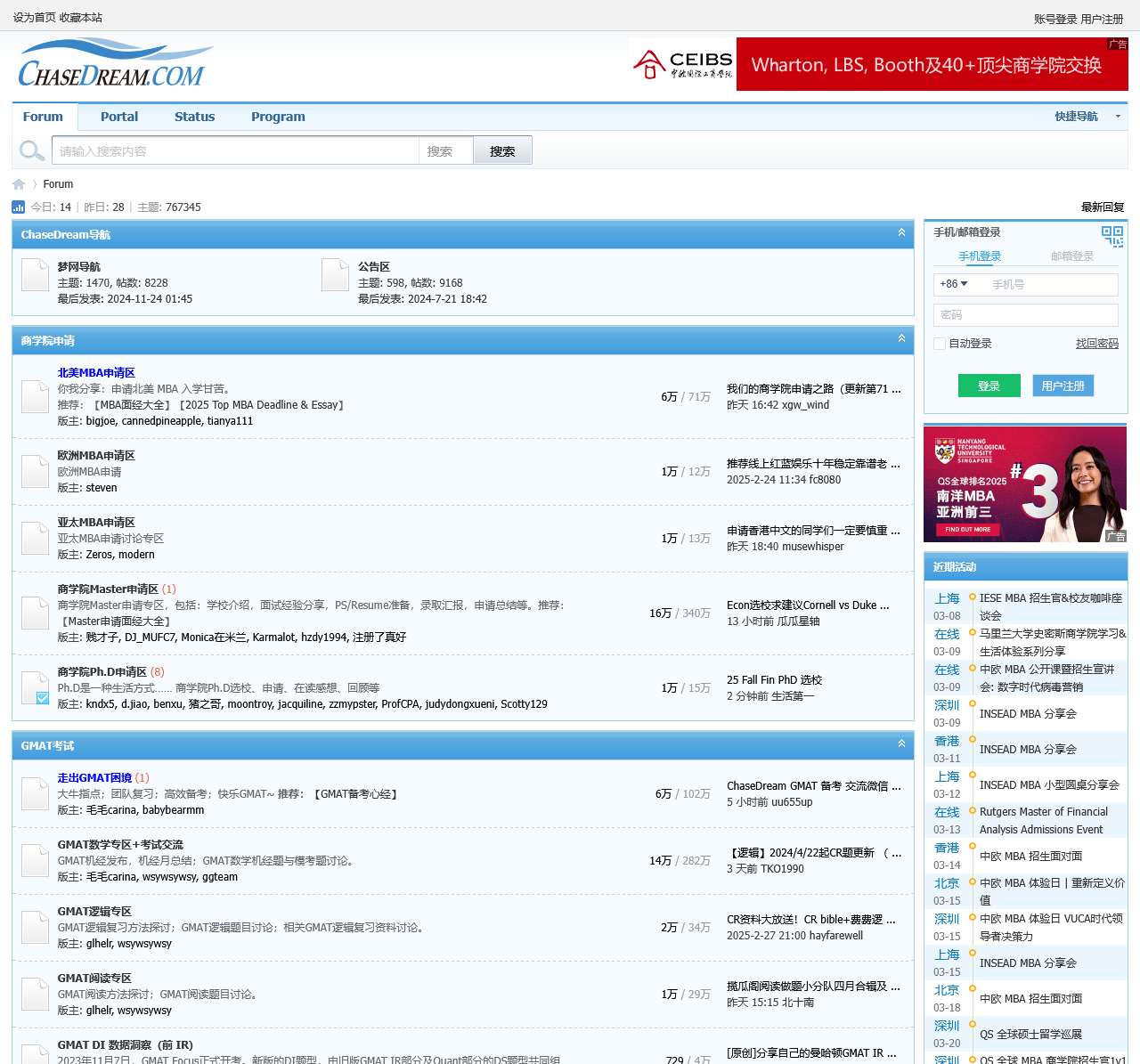
Task: Open the +86 country code dropdown
Action: pyautogui.click(x=954, y=284)
